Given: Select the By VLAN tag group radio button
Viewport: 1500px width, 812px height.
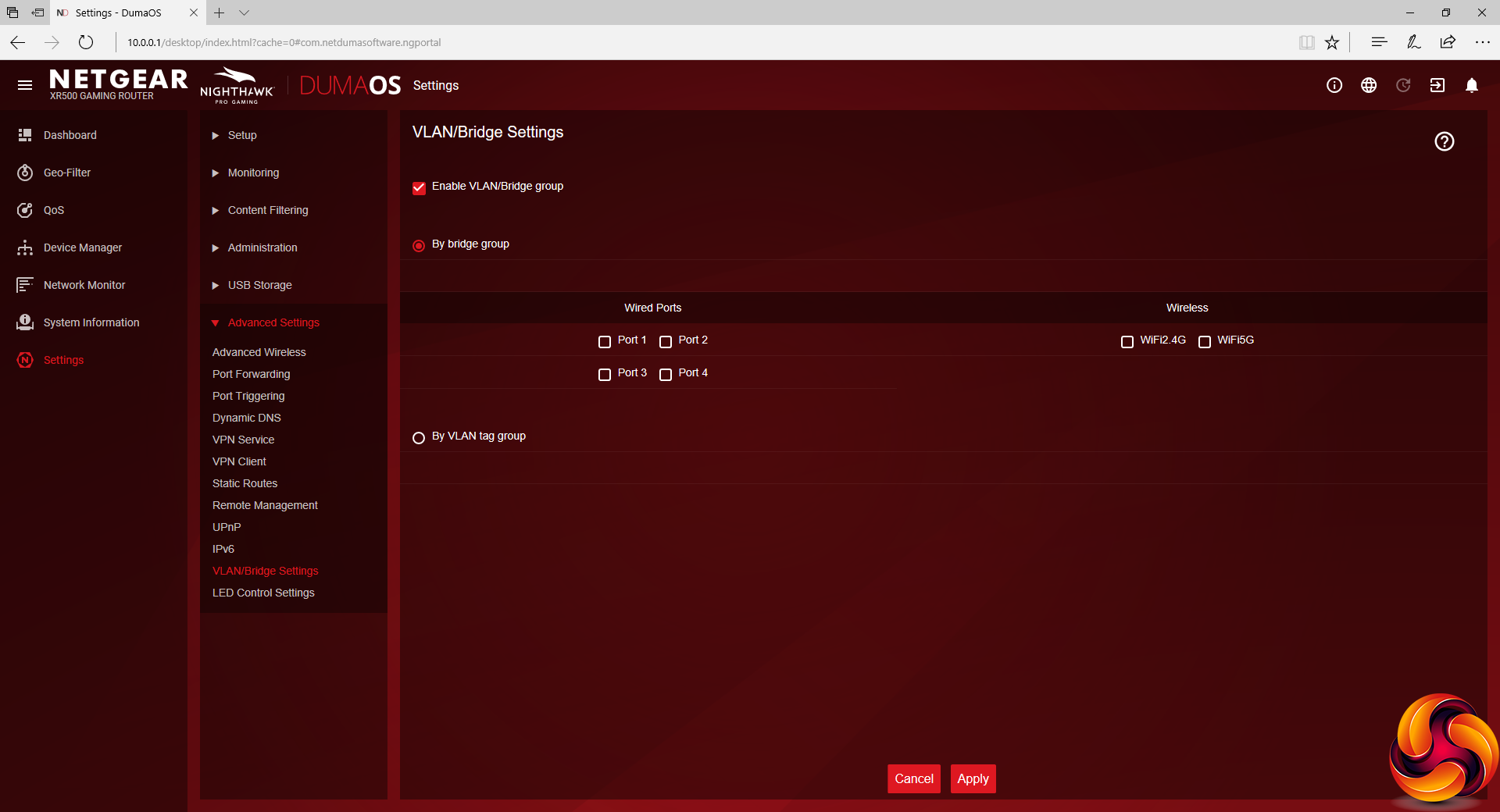Looking at the screenshot, I should pos(419,437).
